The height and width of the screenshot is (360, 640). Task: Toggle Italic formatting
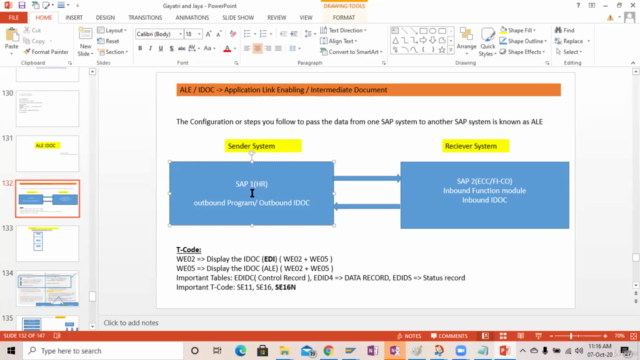pyautogui.click(x=150, y=49)
